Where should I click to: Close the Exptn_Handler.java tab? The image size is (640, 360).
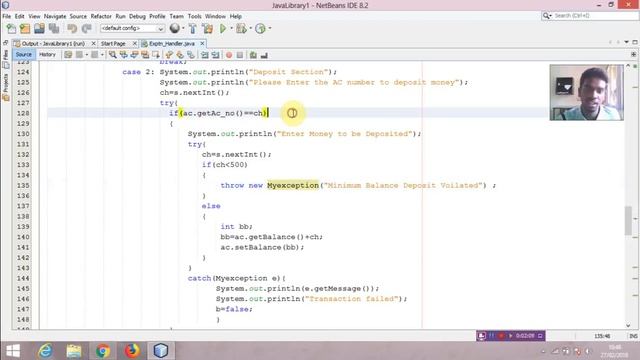tap(202, 43)
